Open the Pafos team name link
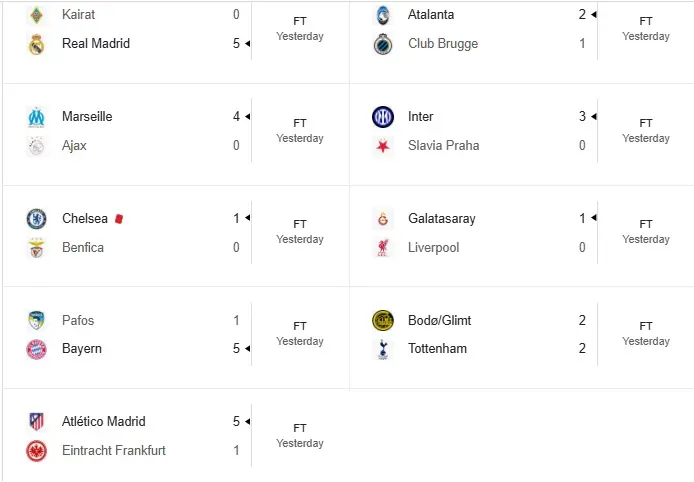This screenshot has width=694, height=482. [77, 320]
